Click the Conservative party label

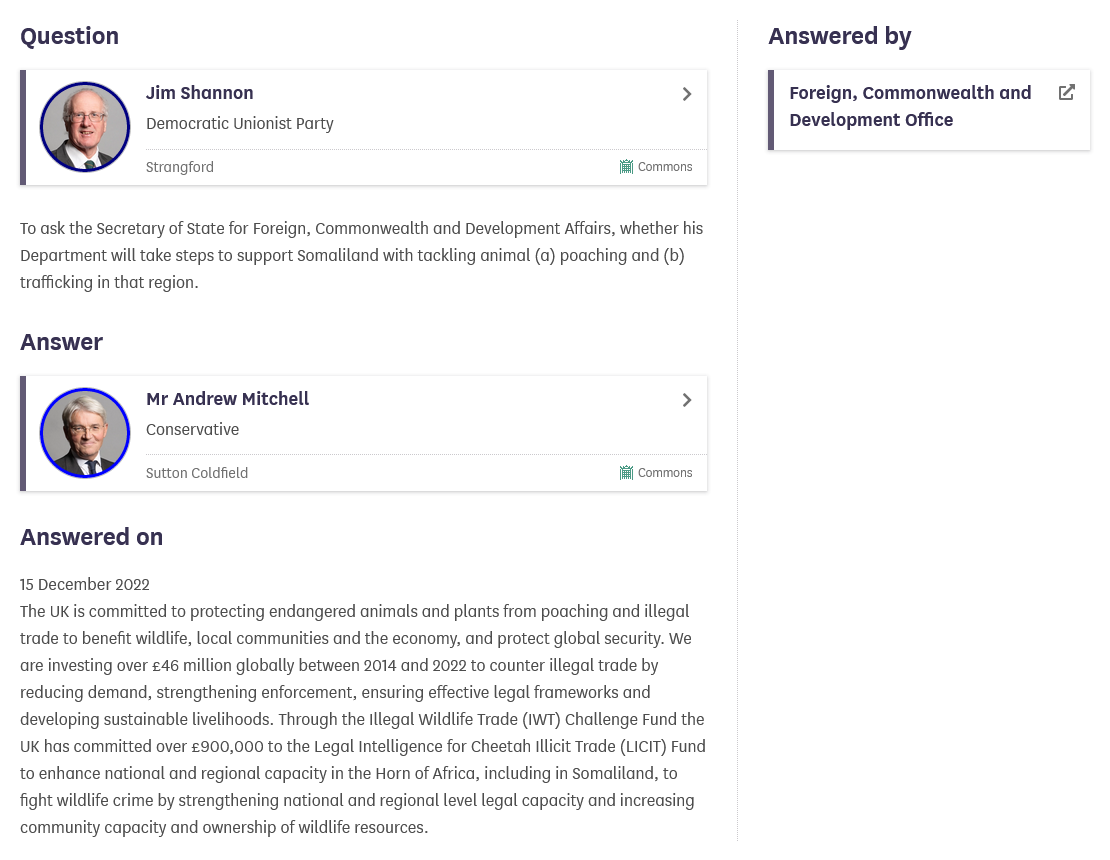pyautogui.click(x=193, y=430)
